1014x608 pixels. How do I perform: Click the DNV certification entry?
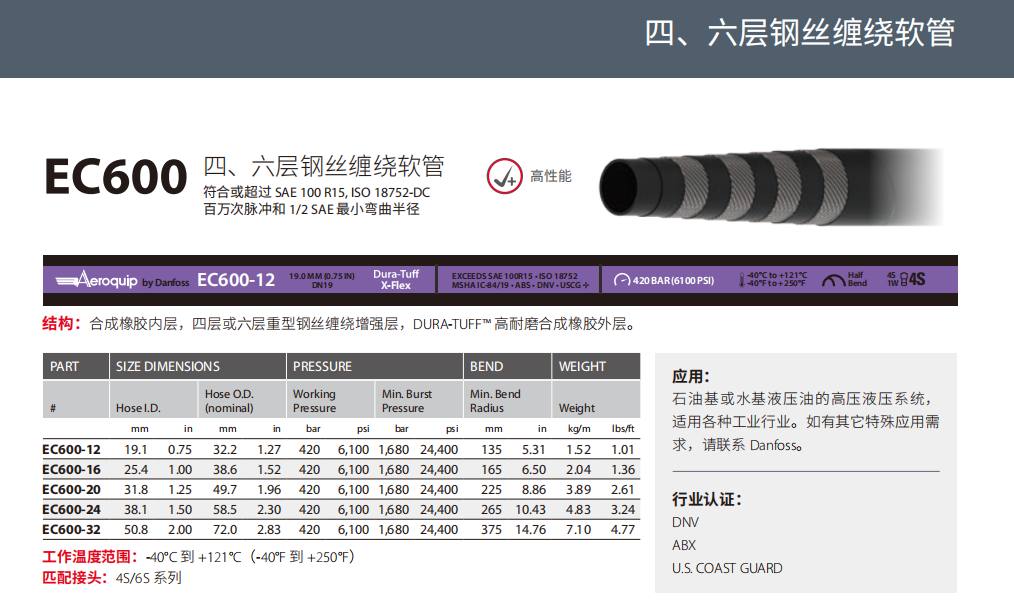[x=685, y=523]
